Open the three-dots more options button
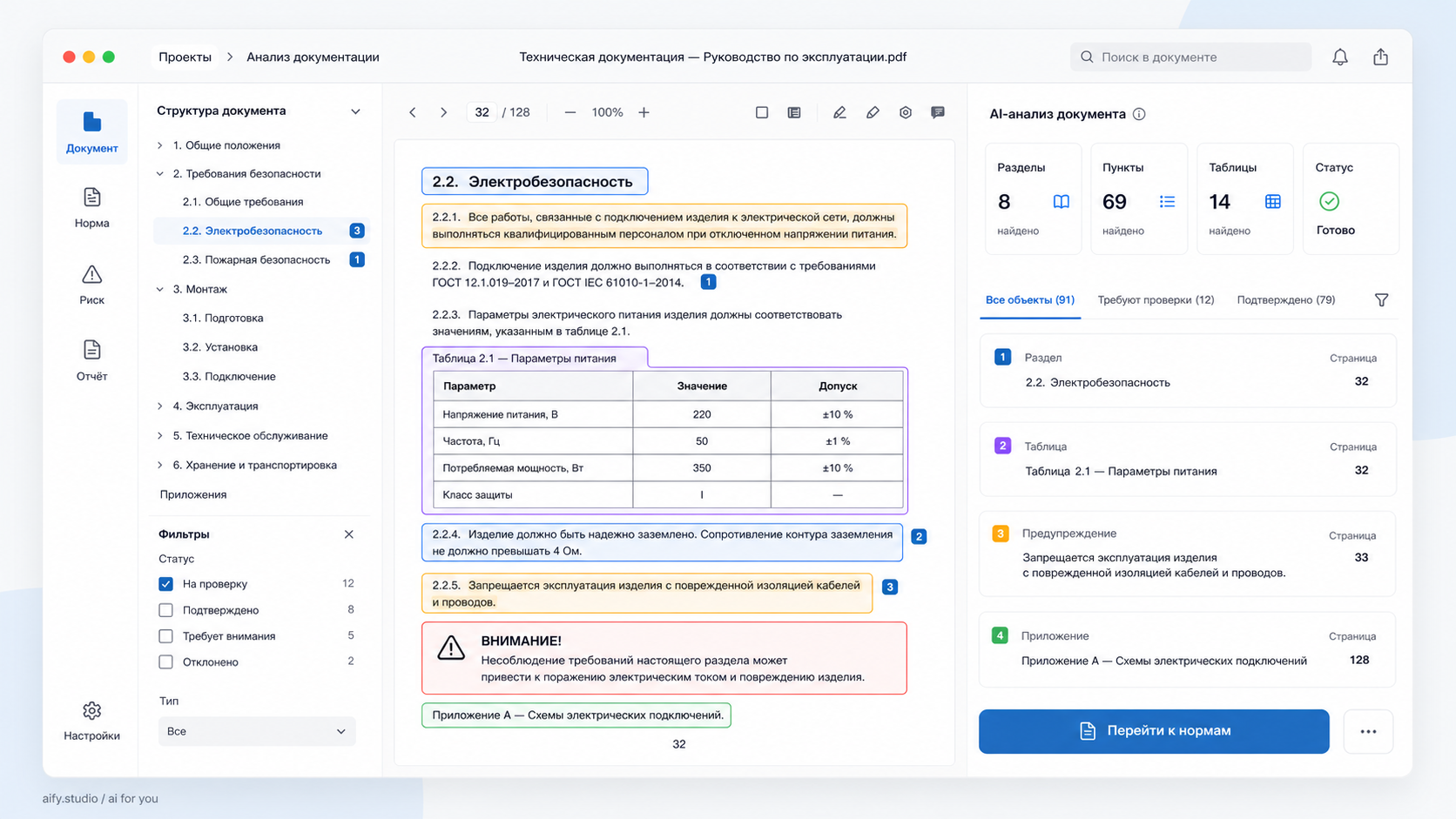 1368,731
